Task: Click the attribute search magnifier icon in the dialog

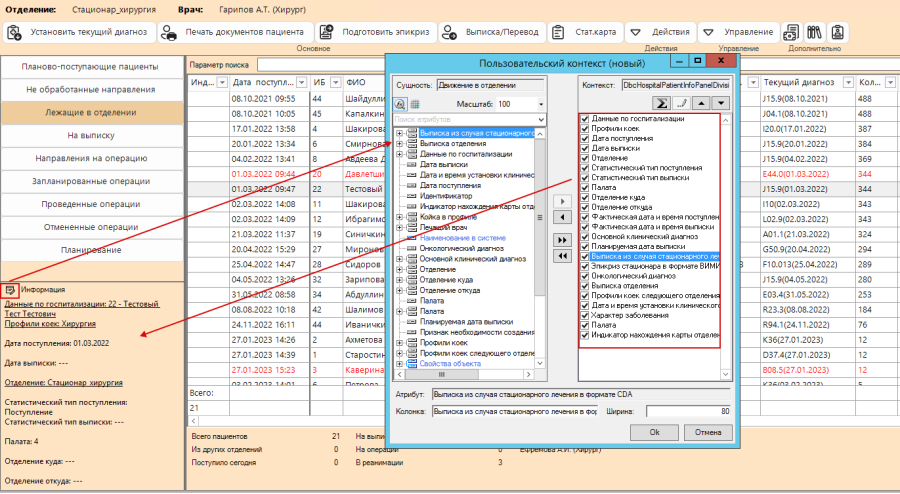Action: 400,104
